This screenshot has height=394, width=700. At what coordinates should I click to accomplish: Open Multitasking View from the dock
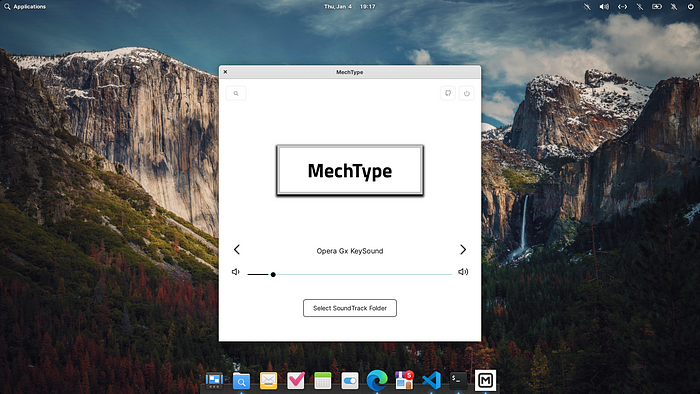coord(214,380)
